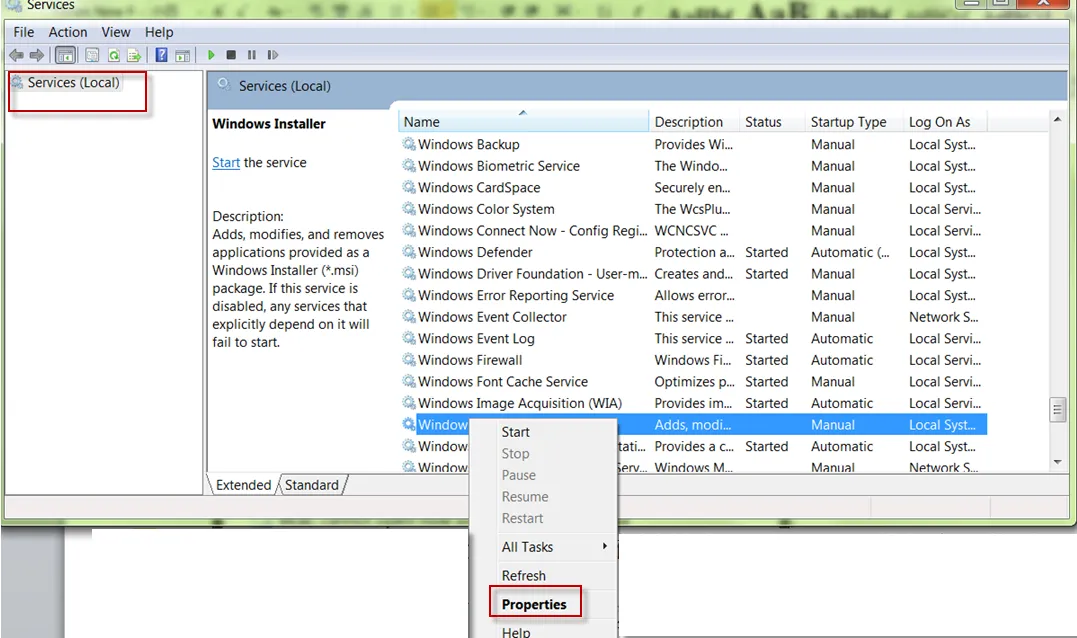The image size is (1077, 638).
Task: Click the Restart Service toolbar icon
Action: click(x=273, y=55)
